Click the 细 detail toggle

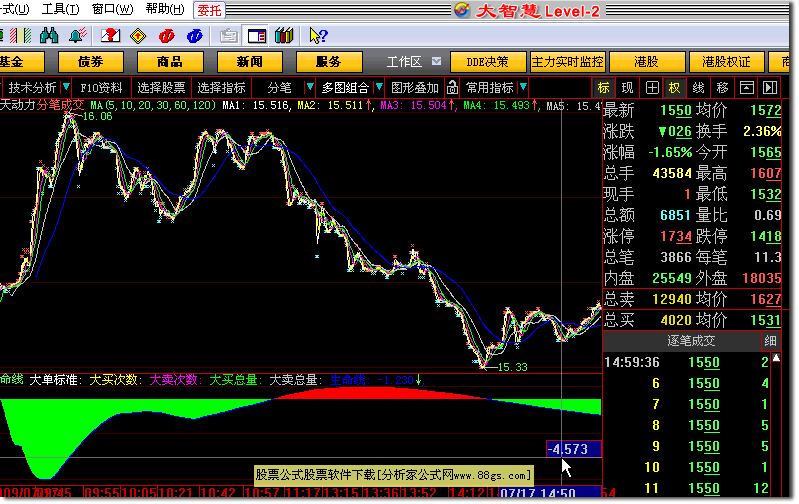coord(770,341)
